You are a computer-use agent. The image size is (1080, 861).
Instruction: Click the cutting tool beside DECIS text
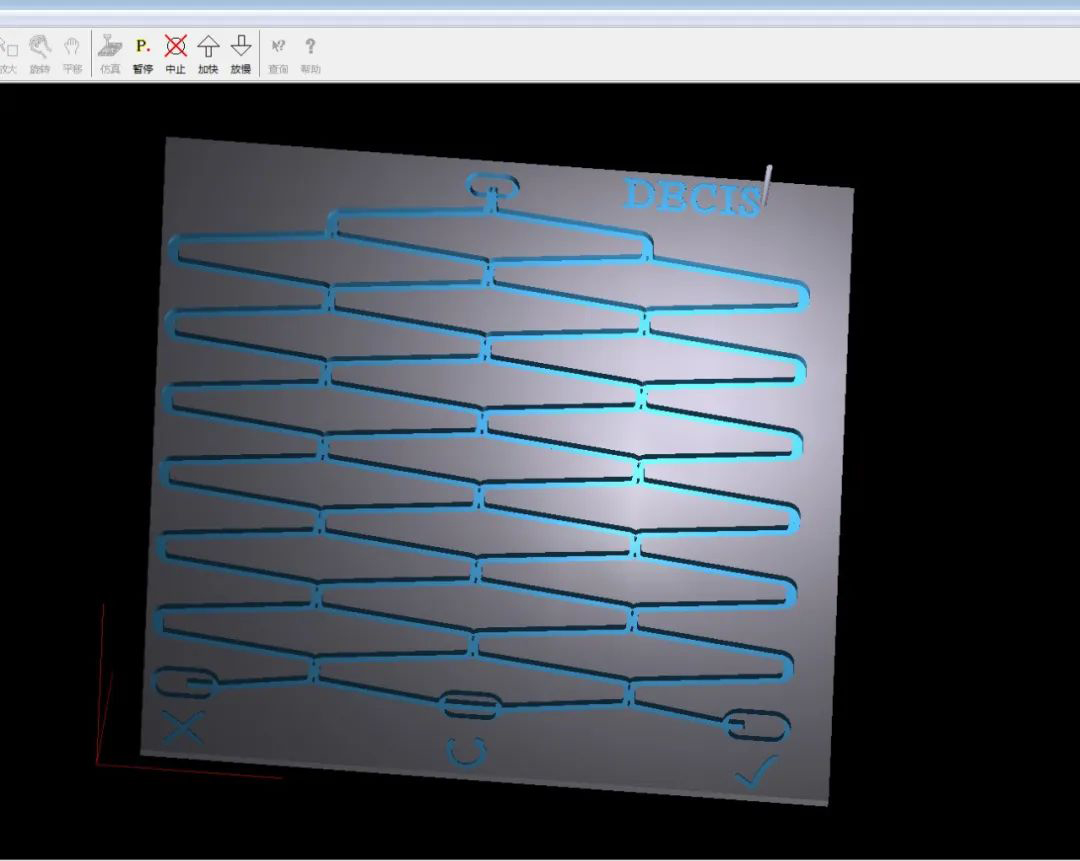[x=766, y=186]
